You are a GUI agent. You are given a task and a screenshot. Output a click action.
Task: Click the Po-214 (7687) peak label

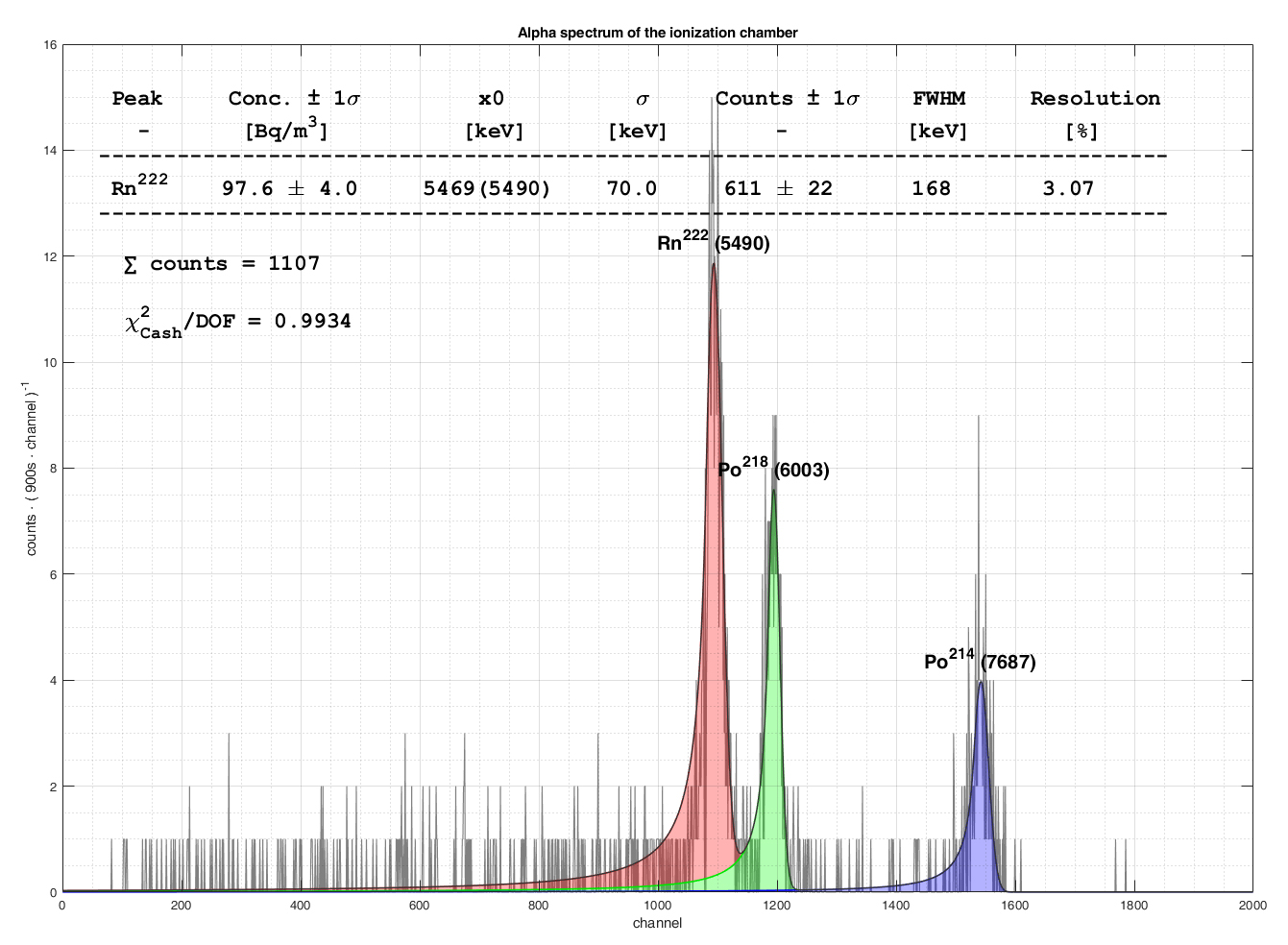pyautogui.click(x=980, y=661)
